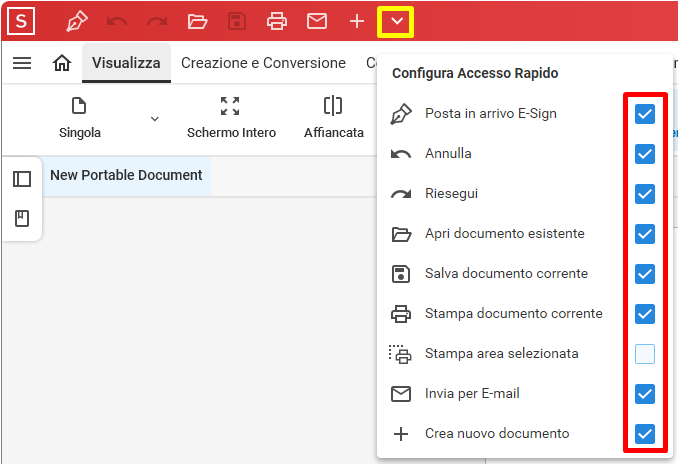The width and height of the screenshot is (678, 464).
Task: Click plus icon beside Crea nuovo documento
Action: pos(401,434)
